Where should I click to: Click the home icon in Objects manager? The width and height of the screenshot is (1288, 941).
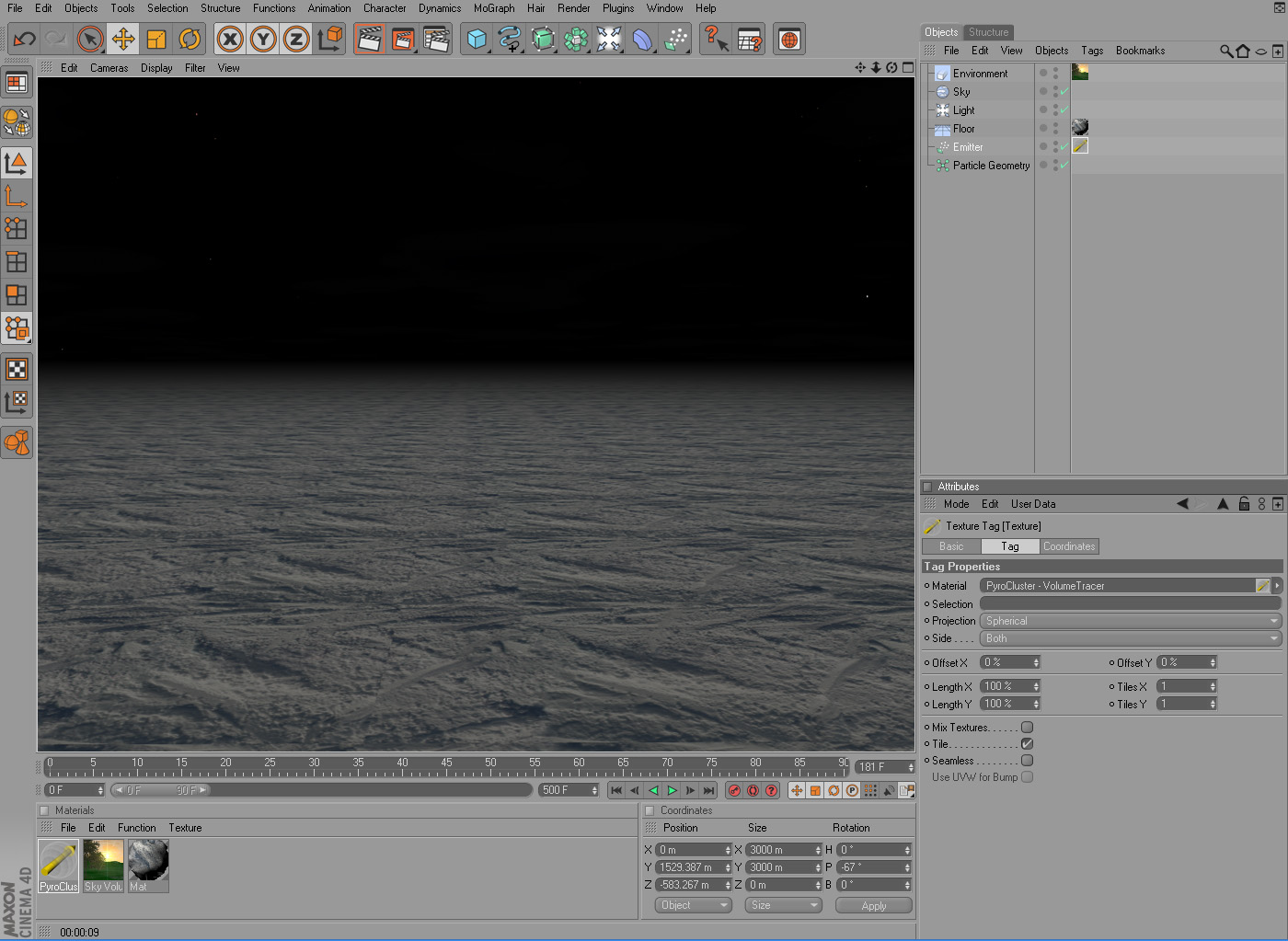point(1243,51)
